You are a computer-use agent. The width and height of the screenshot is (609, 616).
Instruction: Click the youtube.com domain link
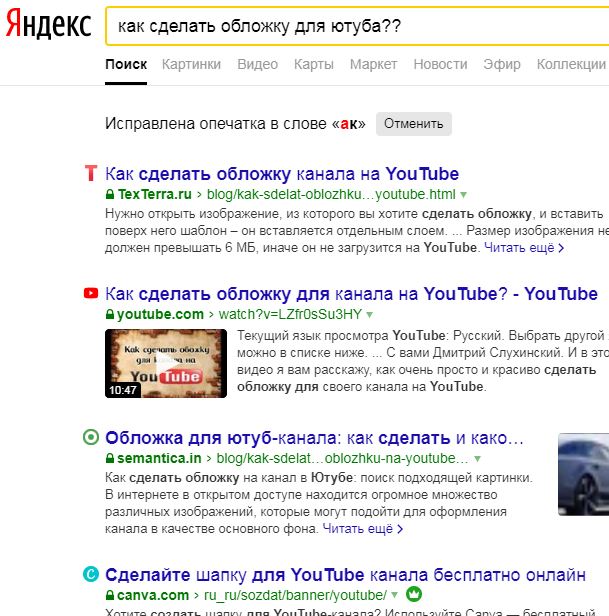160,314
